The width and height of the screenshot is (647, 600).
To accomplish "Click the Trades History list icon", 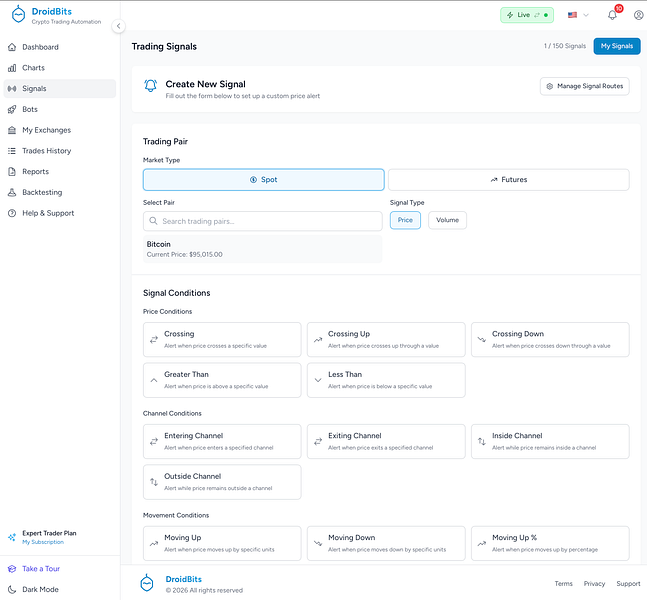I will click(x=12, y=151).
